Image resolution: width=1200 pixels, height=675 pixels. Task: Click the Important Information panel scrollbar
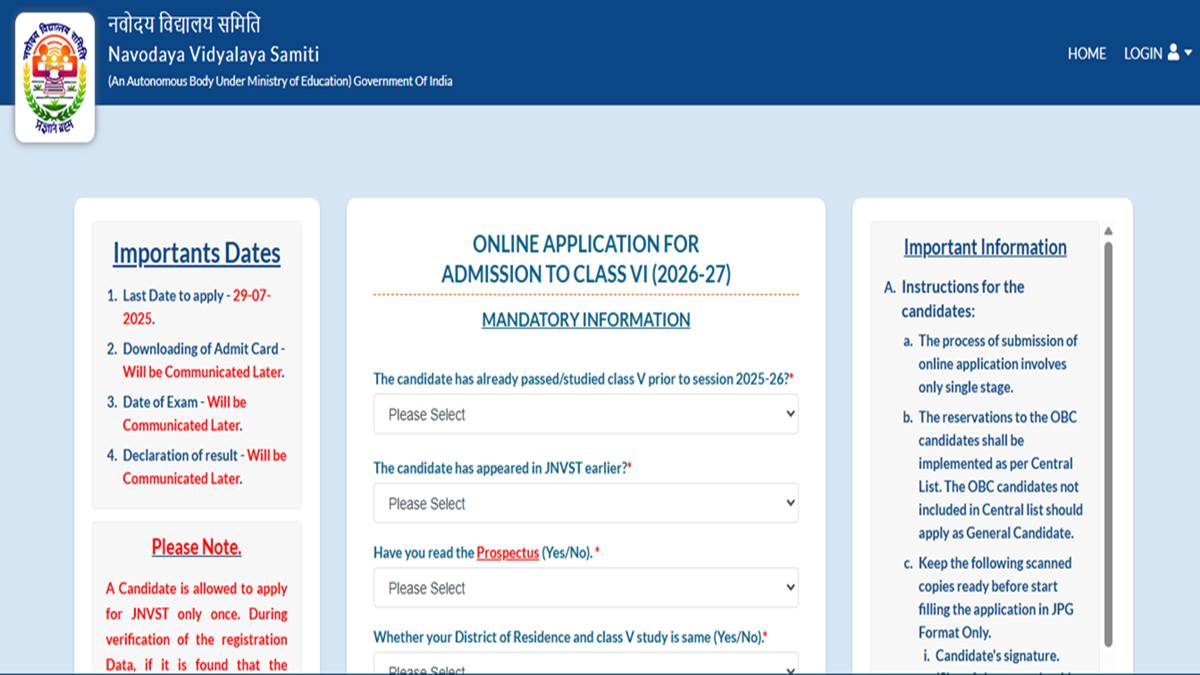pos(1108,440)
